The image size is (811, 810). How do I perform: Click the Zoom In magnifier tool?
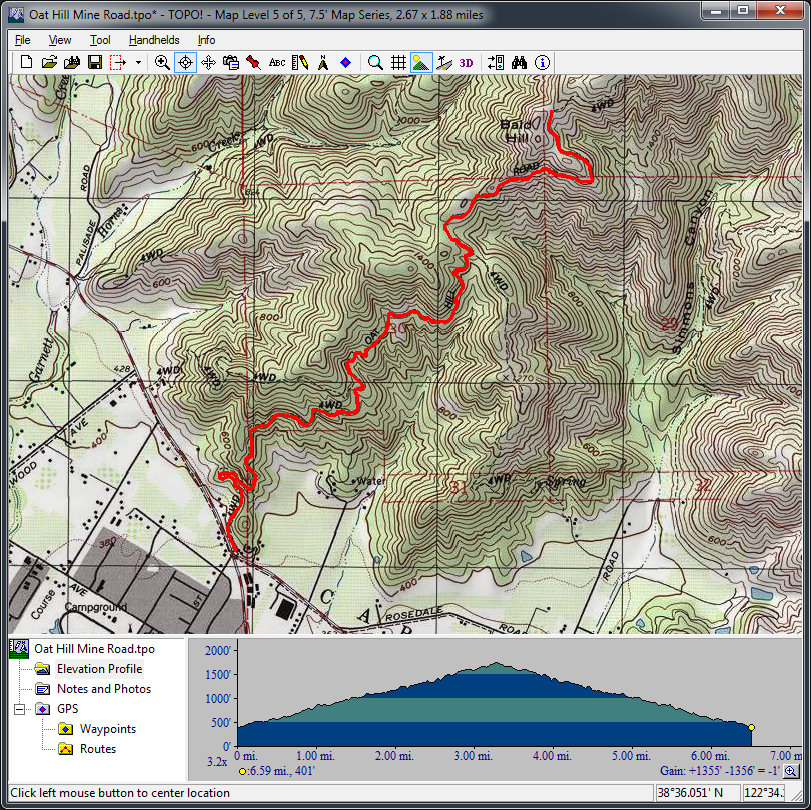tap(162, 62)
